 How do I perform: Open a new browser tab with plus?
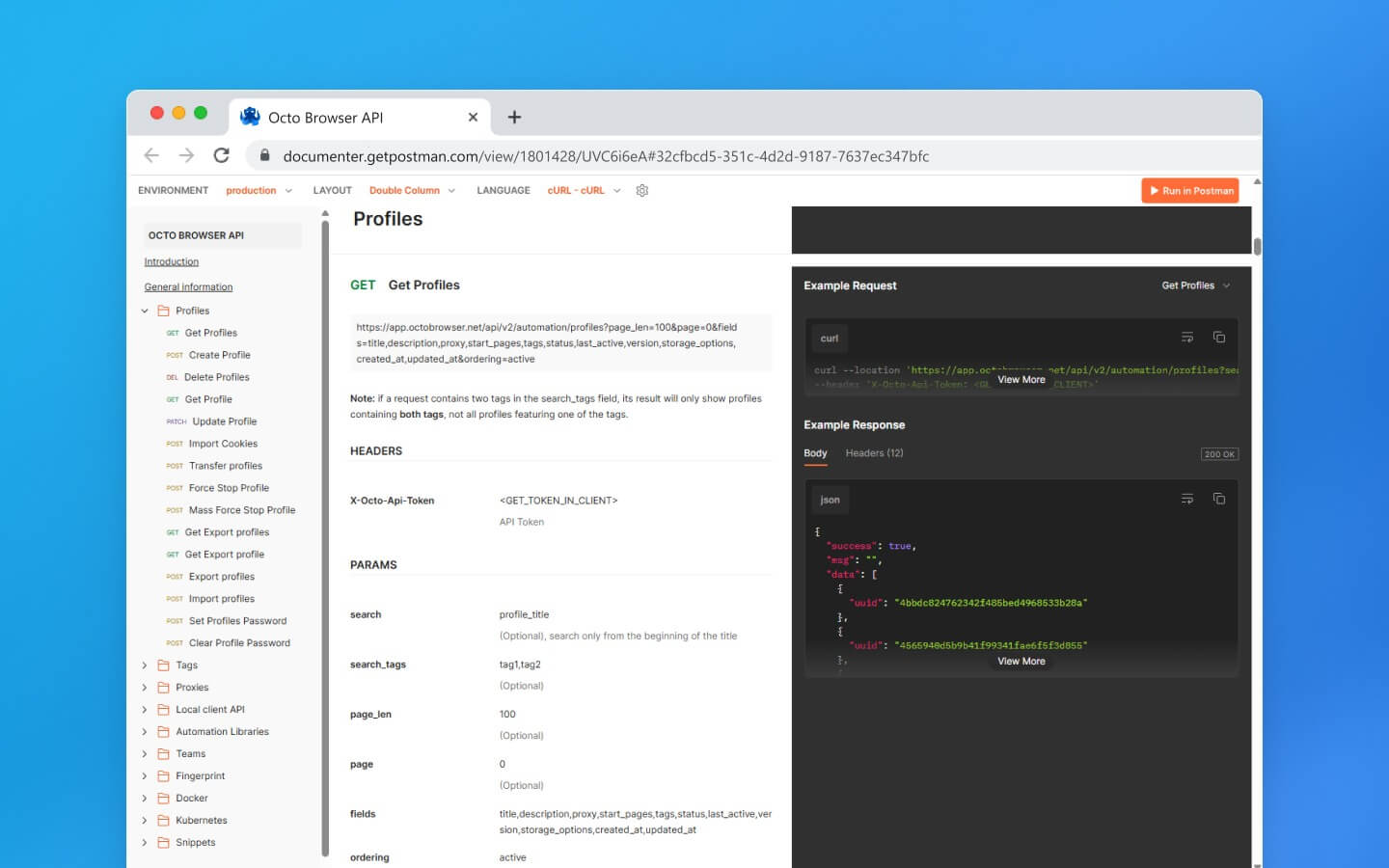(514, 118)
